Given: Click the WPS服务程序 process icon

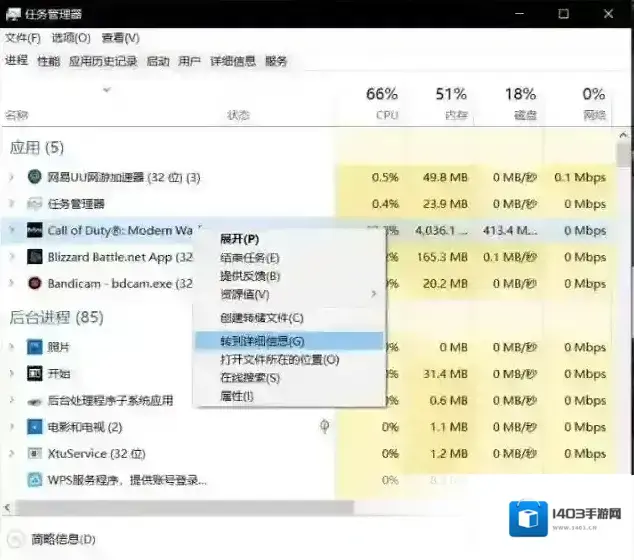Looking at the screenshot, I should (x=34, y=480).
